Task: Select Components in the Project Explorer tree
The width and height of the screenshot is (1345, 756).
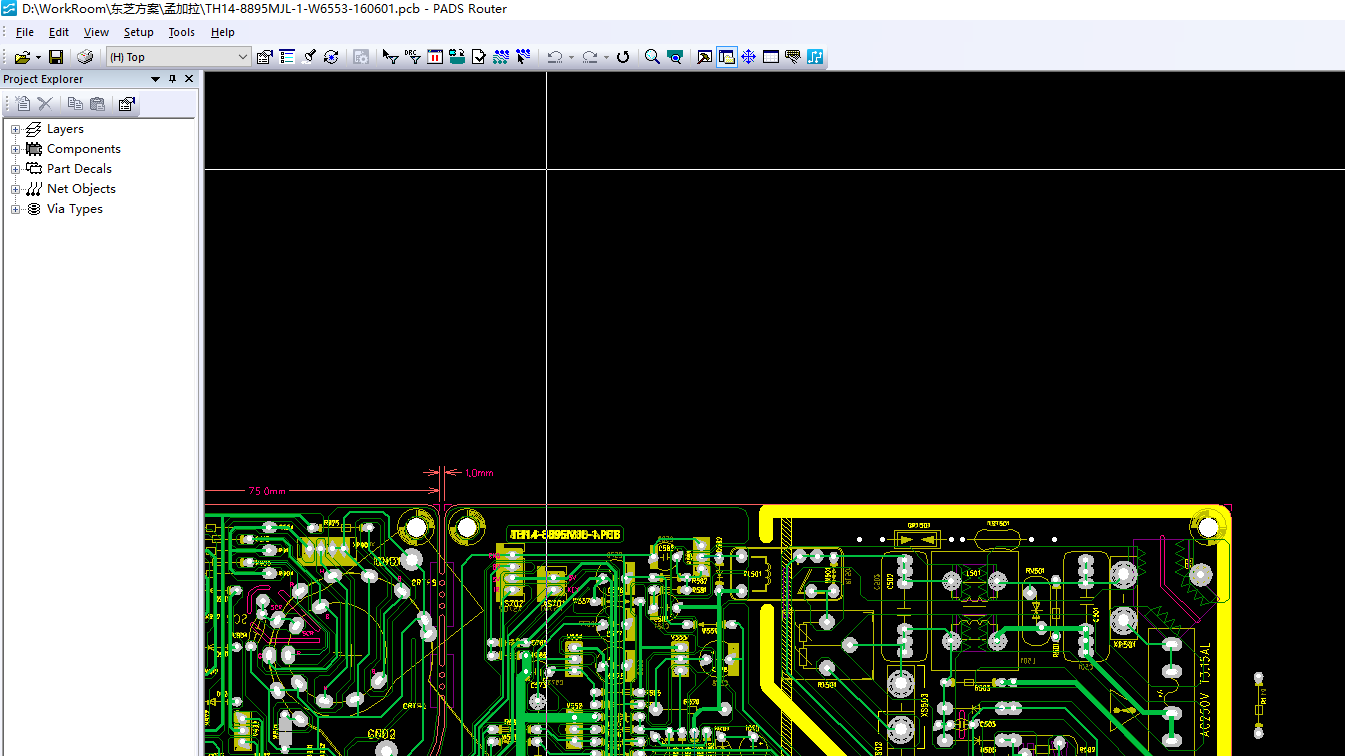Action: coord(84,149)
